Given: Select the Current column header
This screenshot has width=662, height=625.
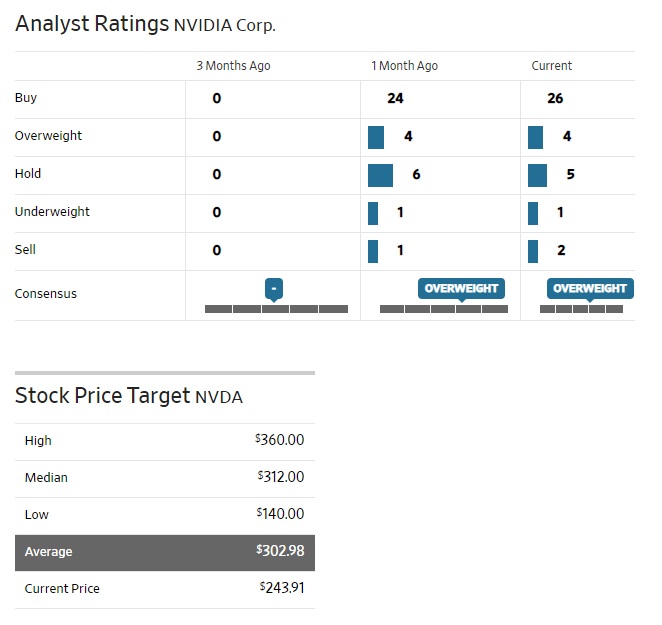Looking at the screenshot, I should (x=552, y=66).
